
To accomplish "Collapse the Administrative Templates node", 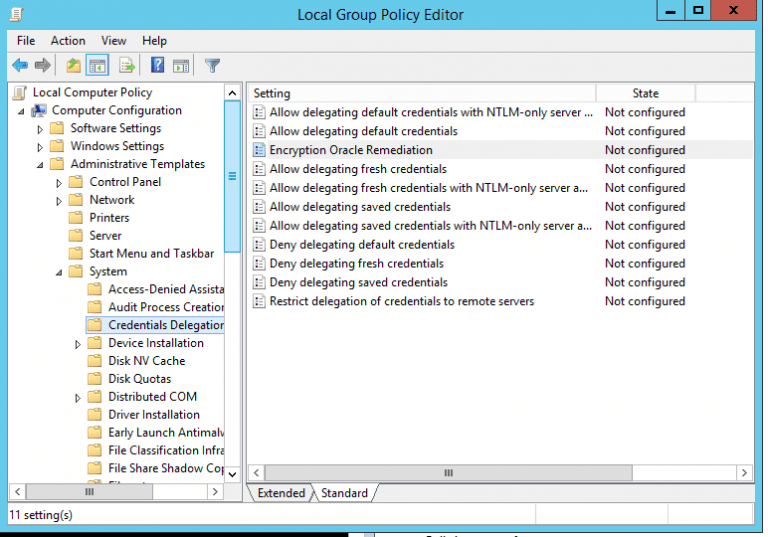I will [40, 165].
